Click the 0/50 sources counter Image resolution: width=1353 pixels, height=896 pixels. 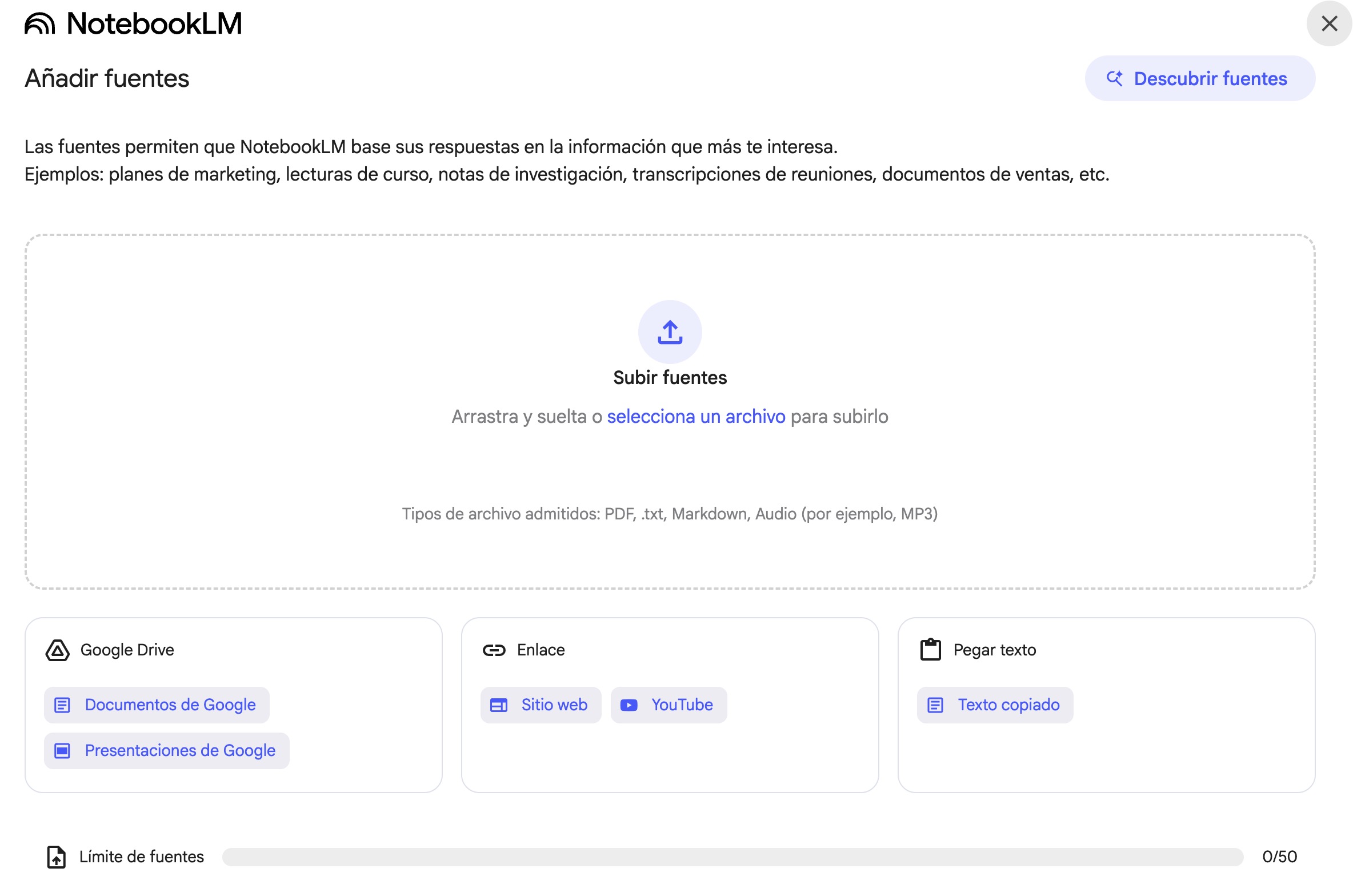1279,857
